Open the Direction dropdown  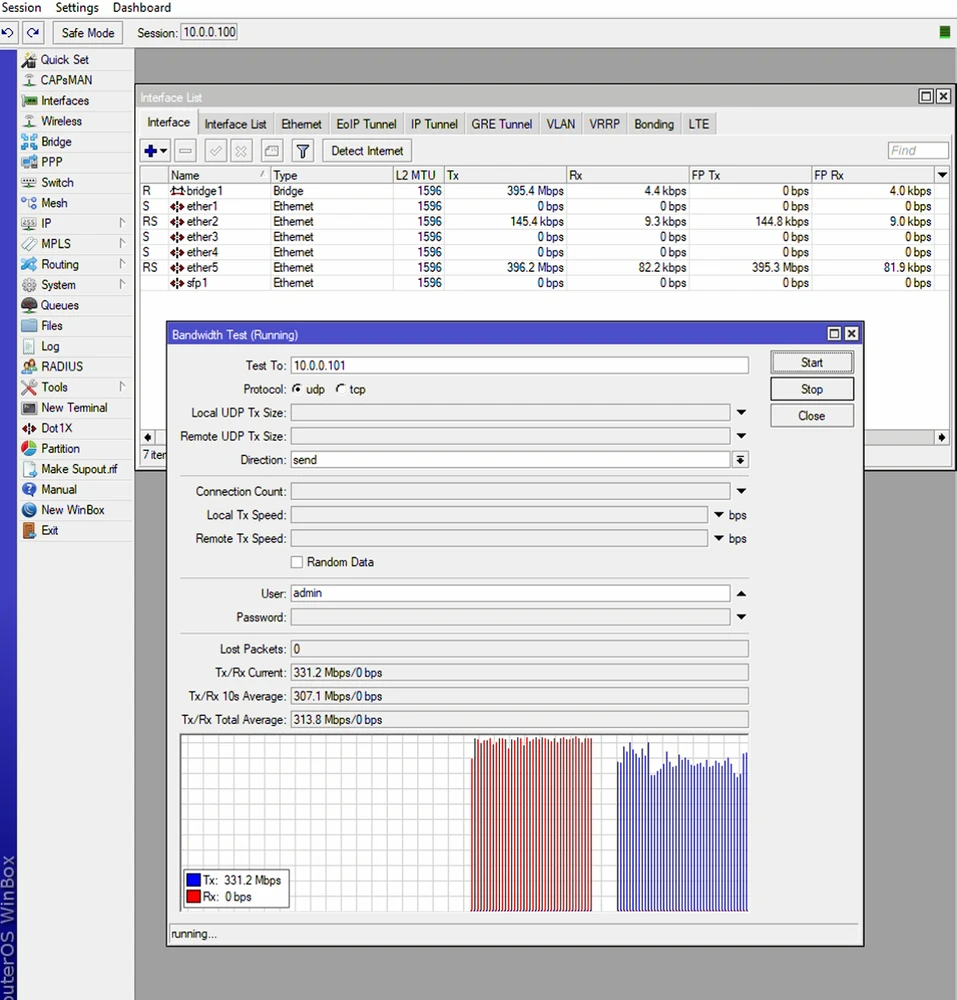[740, 459]
